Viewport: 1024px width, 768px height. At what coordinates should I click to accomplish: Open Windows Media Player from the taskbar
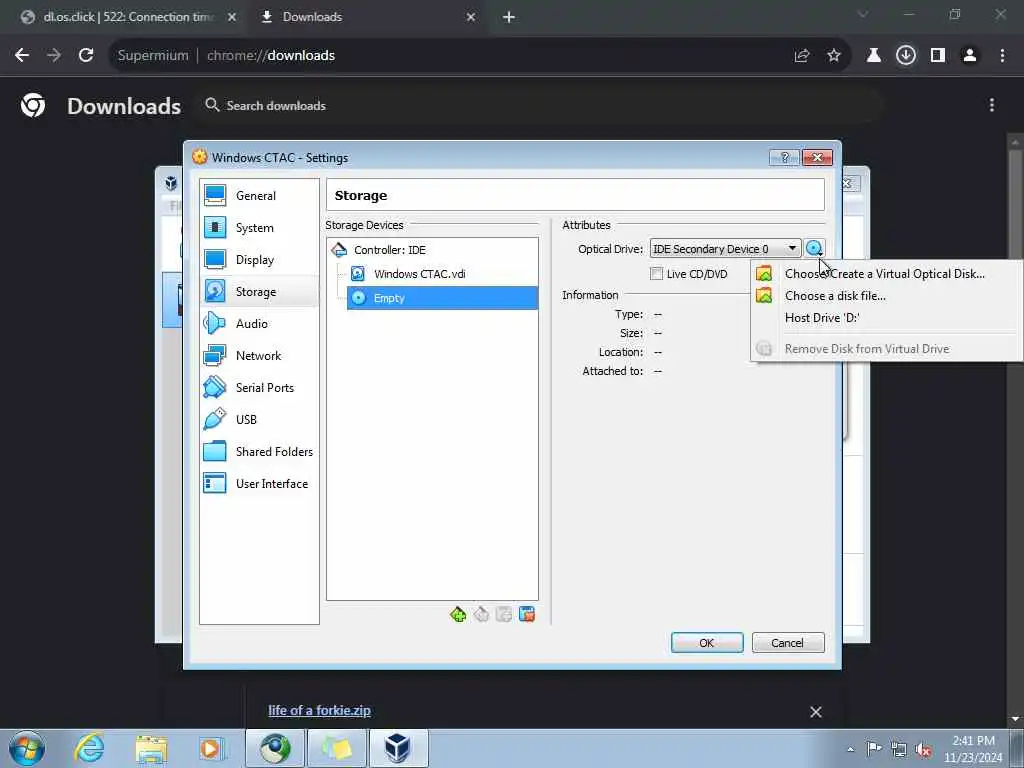click(213, 748)
